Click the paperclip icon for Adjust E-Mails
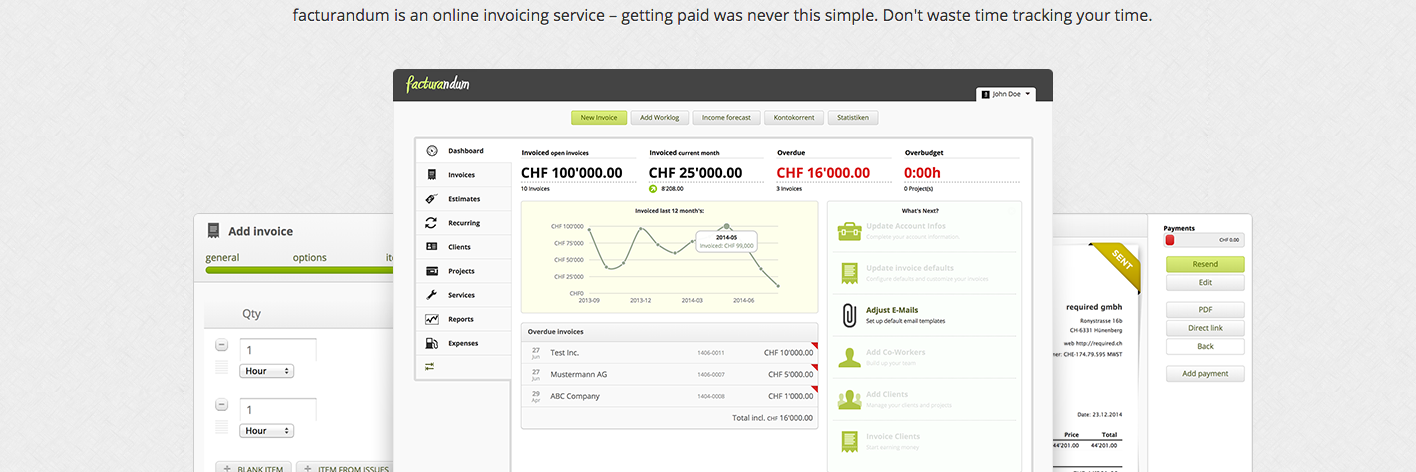Screen dimensions: 1416x472 coord(849,315)
